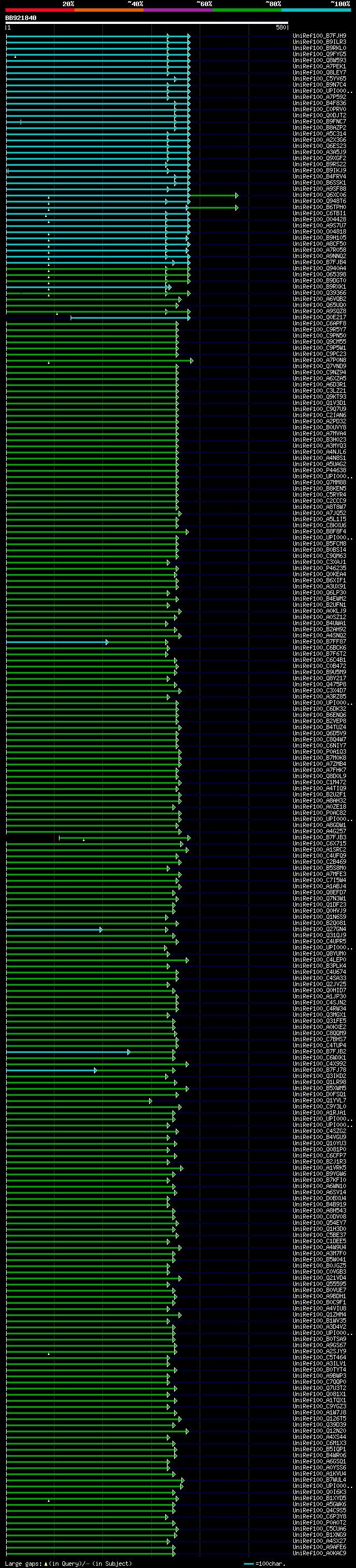Select hit label UniRef100_Q9KT93
The image size is (356, 1568).
319,397
